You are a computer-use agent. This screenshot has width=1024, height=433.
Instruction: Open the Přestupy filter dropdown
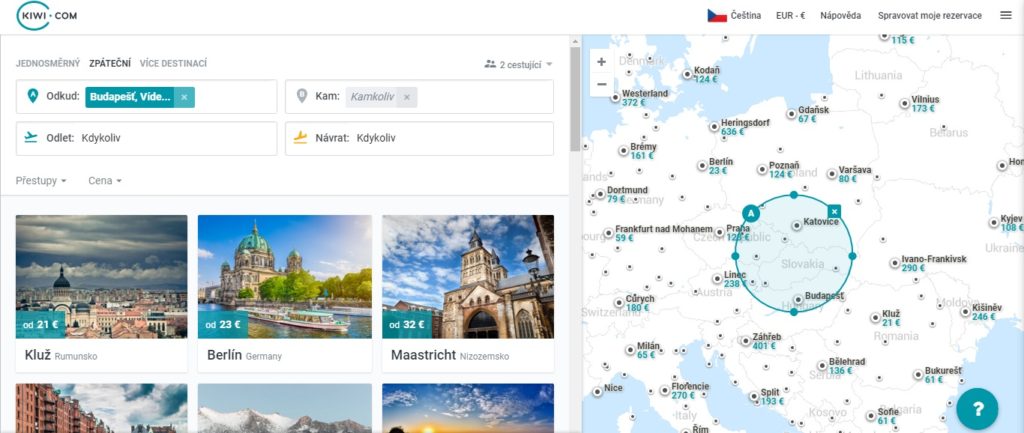[41, 181]
